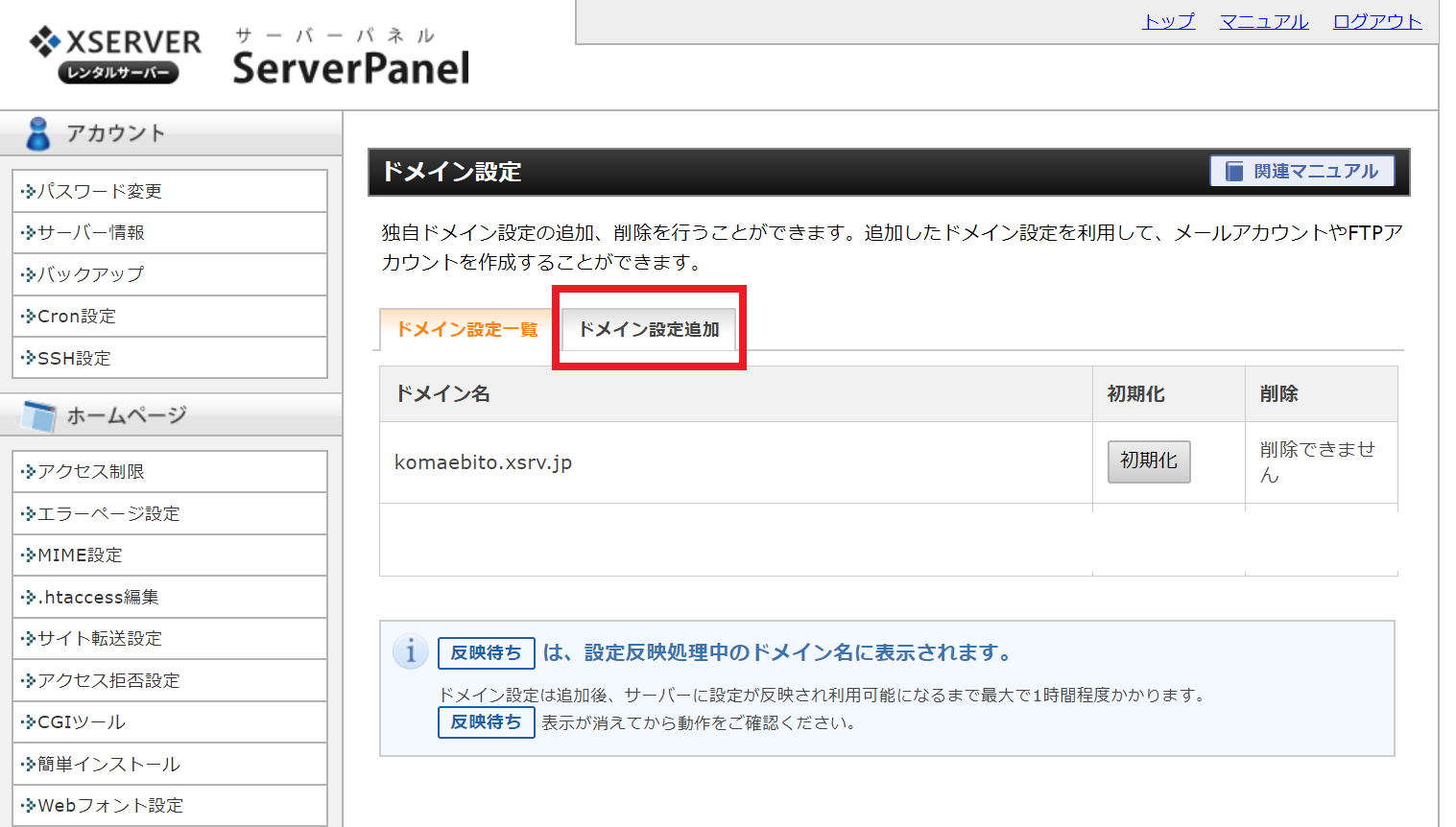Navigate to アクセス制限 settings
Viewport: 1456px width, 827px height.
[90, 472]
